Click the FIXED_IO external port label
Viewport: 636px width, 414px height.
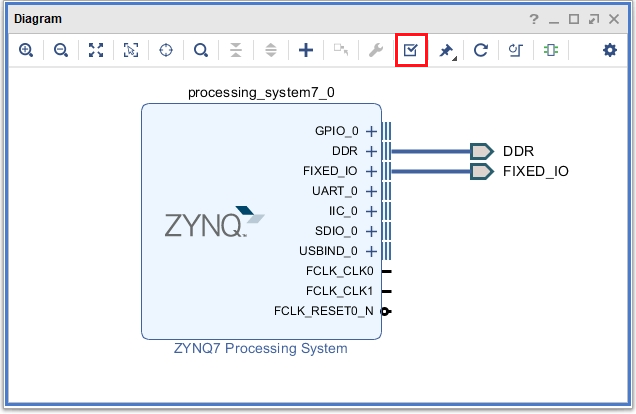(536, 171)
